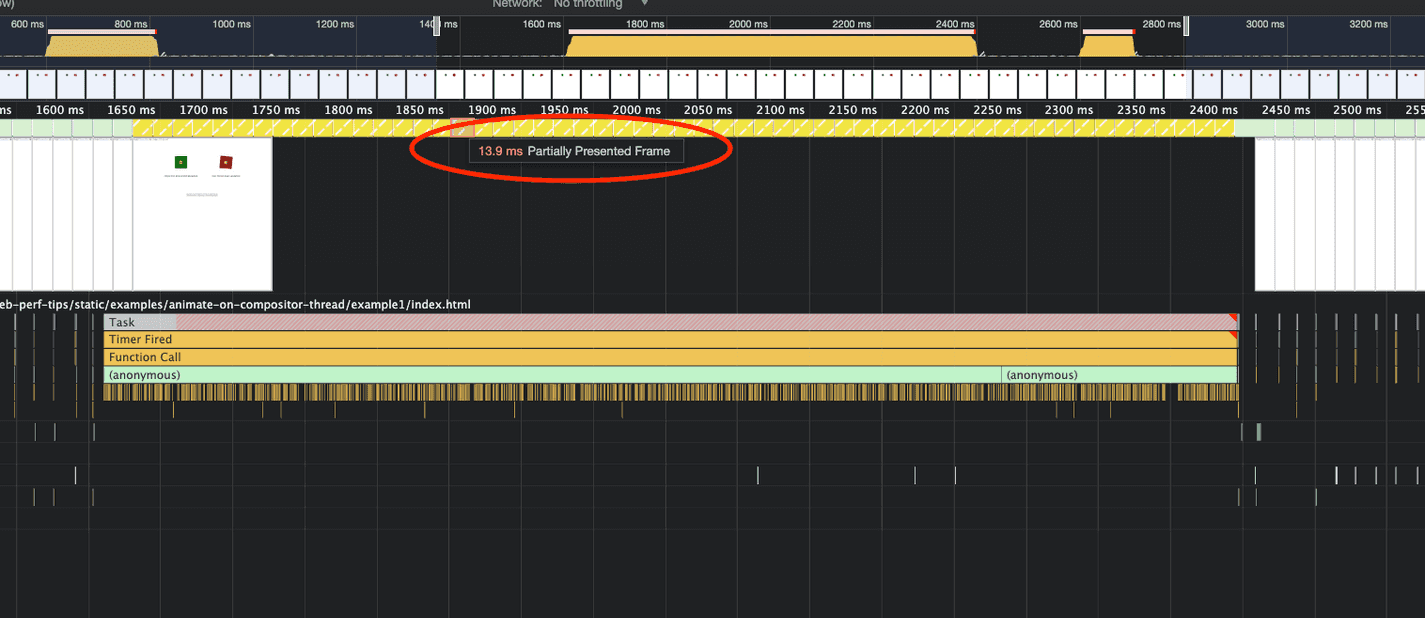Click the 1650 ms mark on the ruler

pos(132,110)
